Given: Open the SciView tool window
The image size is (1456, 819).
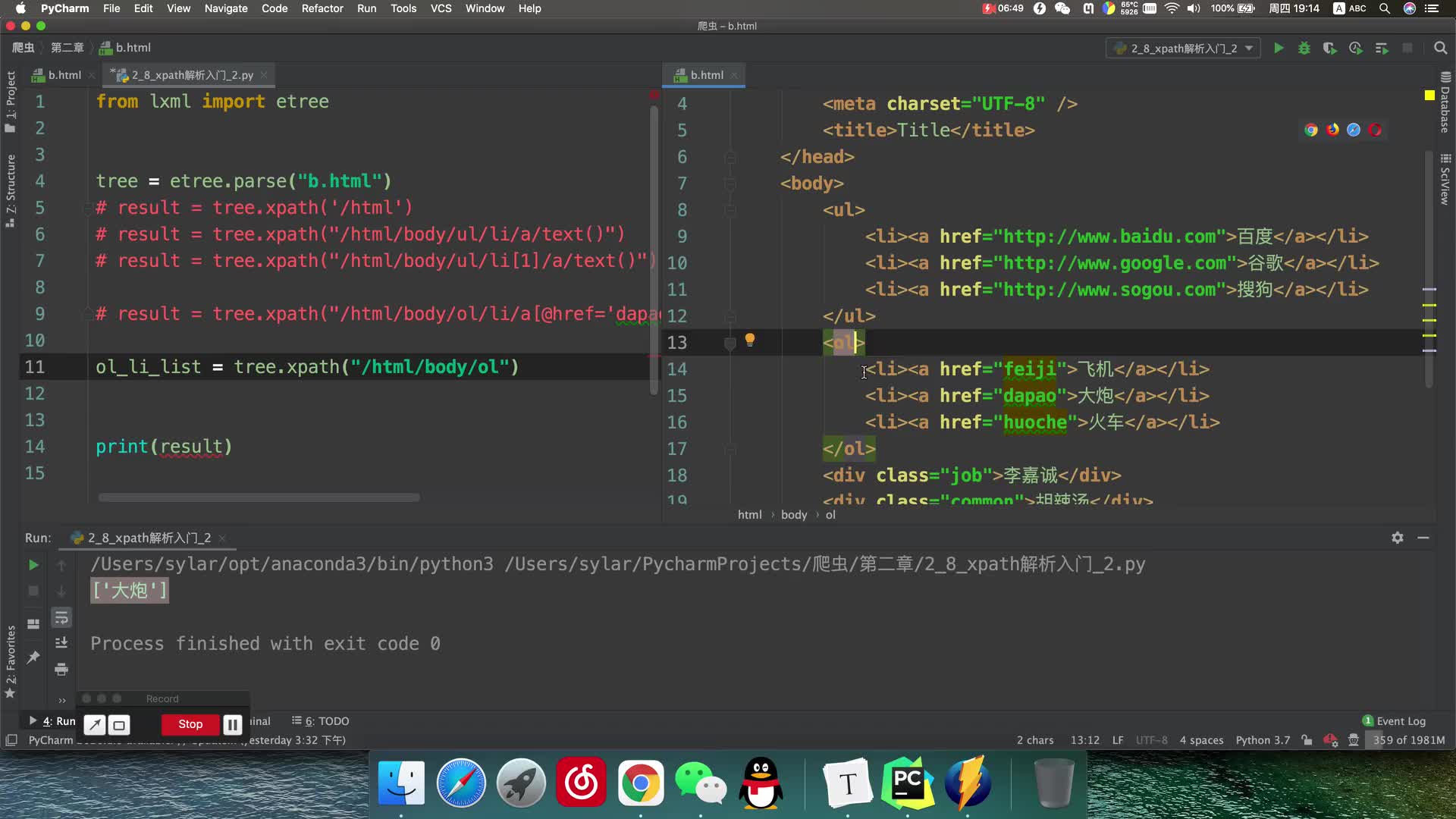Looking at the screenshot, I should (1445, 180).
